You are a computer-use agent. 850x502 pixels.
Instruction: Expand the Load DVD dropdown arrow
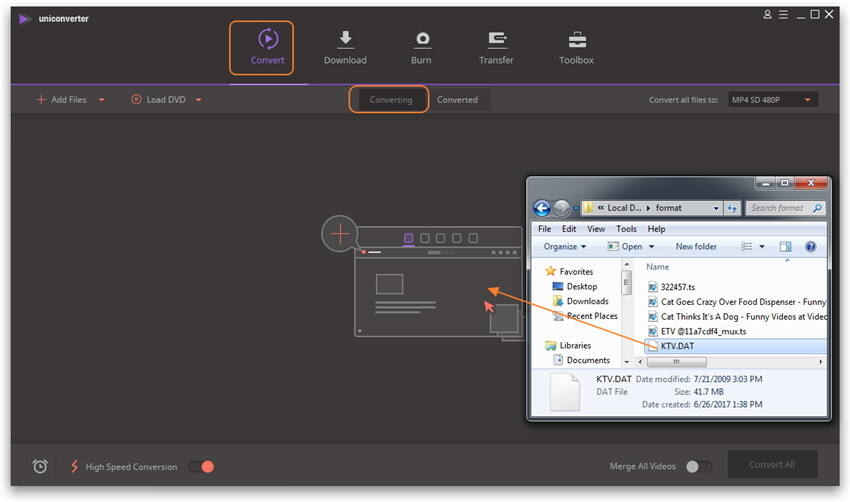click(199, 100)
